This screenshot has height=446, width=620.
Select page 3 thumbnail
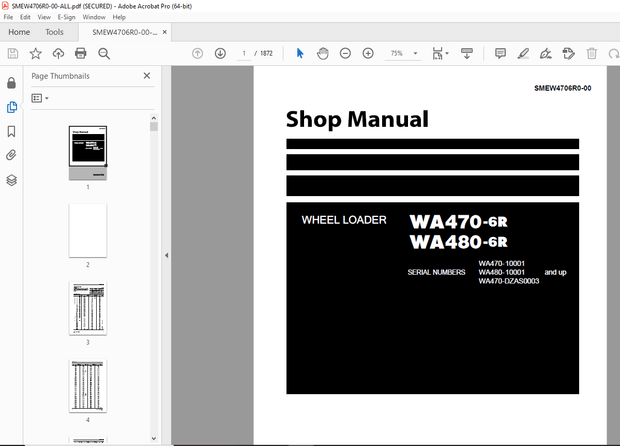click(88, 308)
